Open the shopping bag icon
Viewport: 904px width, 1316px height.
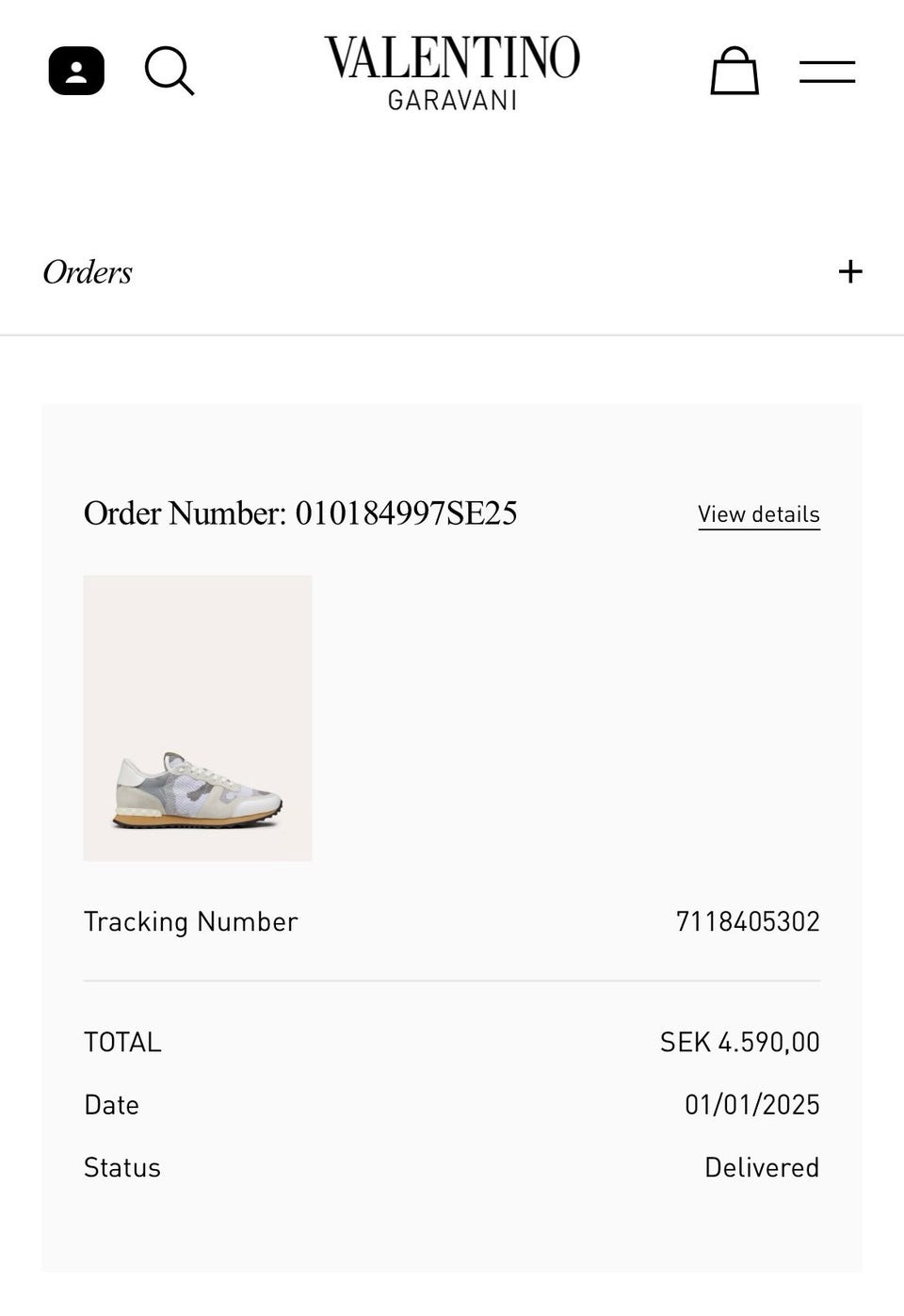(734, 72)
